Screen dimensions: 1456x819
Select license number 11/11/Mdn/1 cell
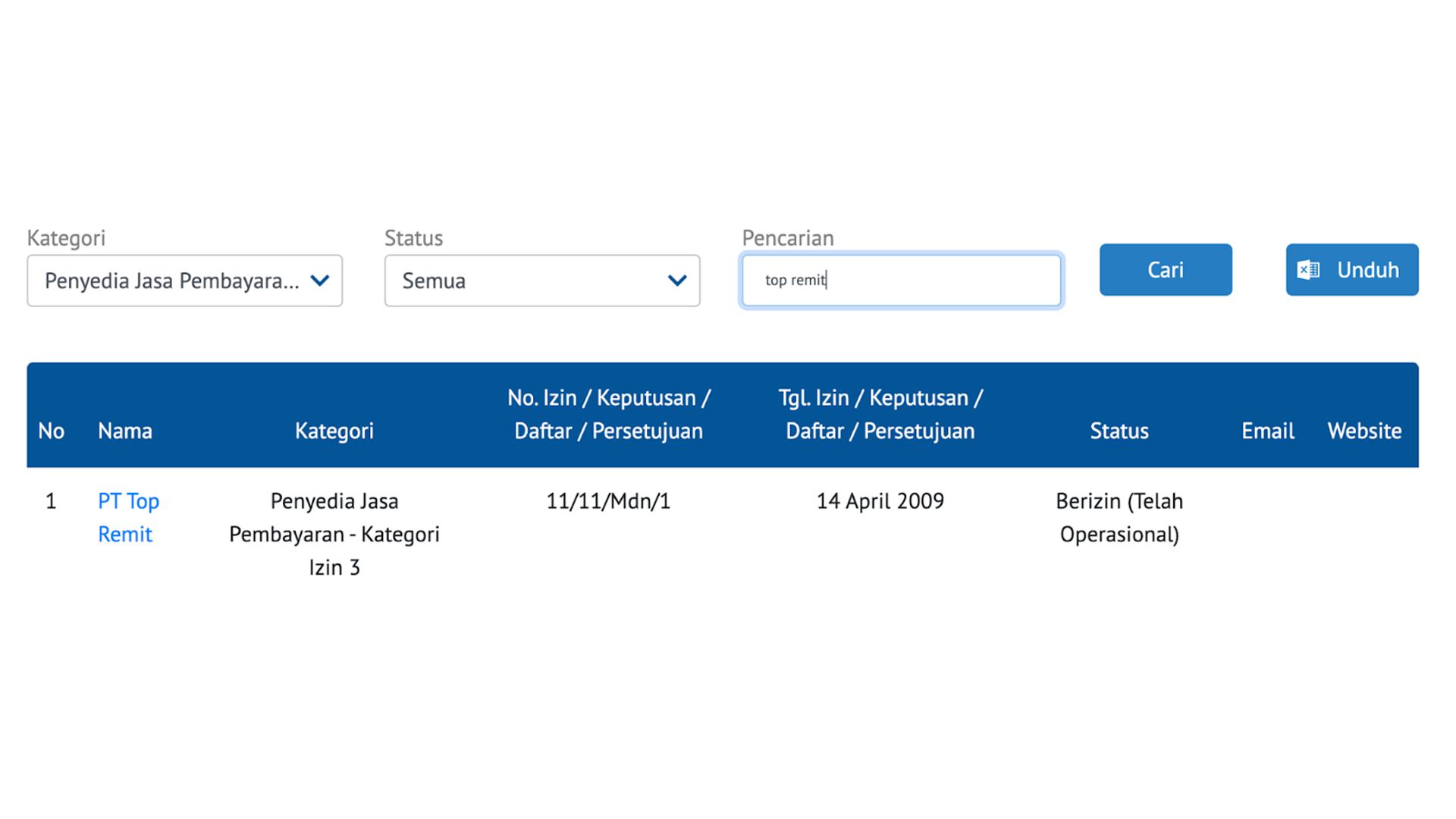[608, 501]
